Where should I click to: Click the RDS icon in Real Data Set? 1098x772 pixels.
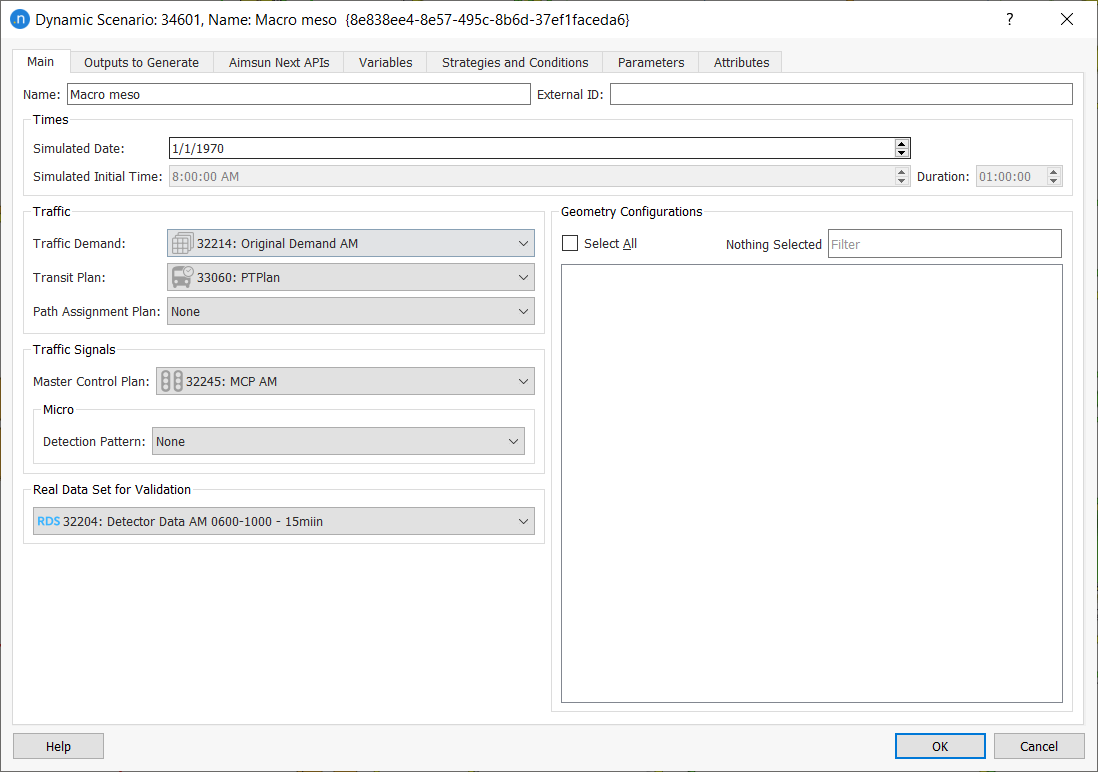tap(48, 522)
